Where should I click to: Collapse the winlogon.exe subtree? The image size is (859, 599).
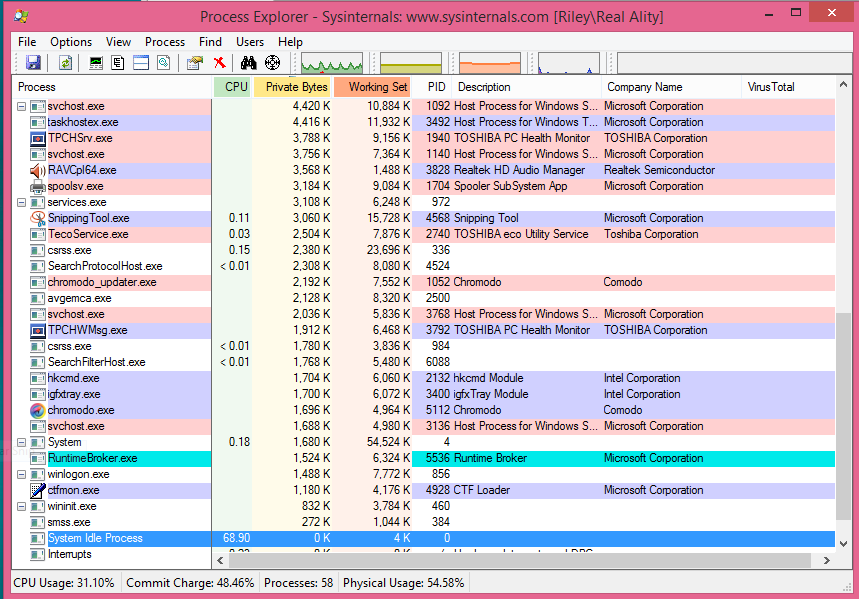coord(20,474)
